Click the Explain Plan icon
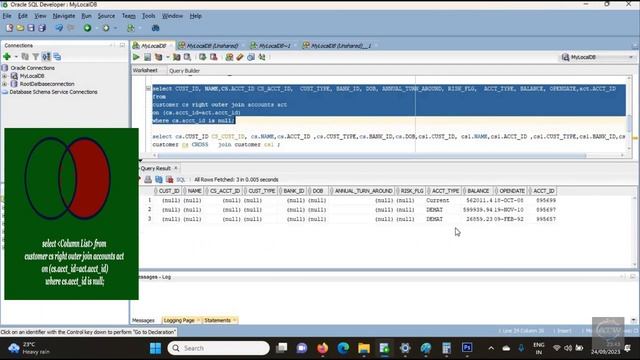 click(x=158, y=57)
